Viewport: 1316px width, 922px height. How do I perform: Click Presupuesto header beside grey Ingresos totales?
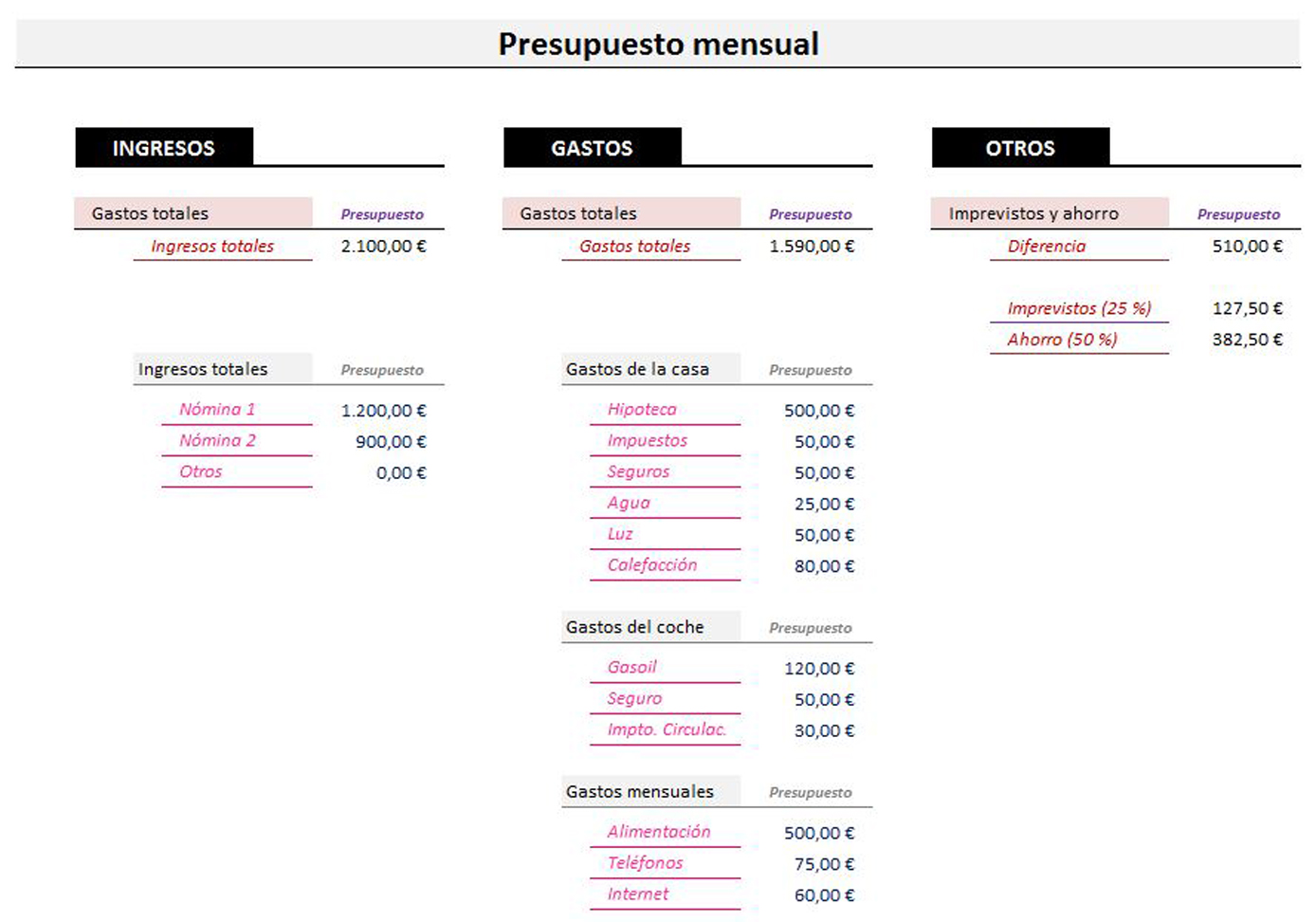[x=382, y=370]
